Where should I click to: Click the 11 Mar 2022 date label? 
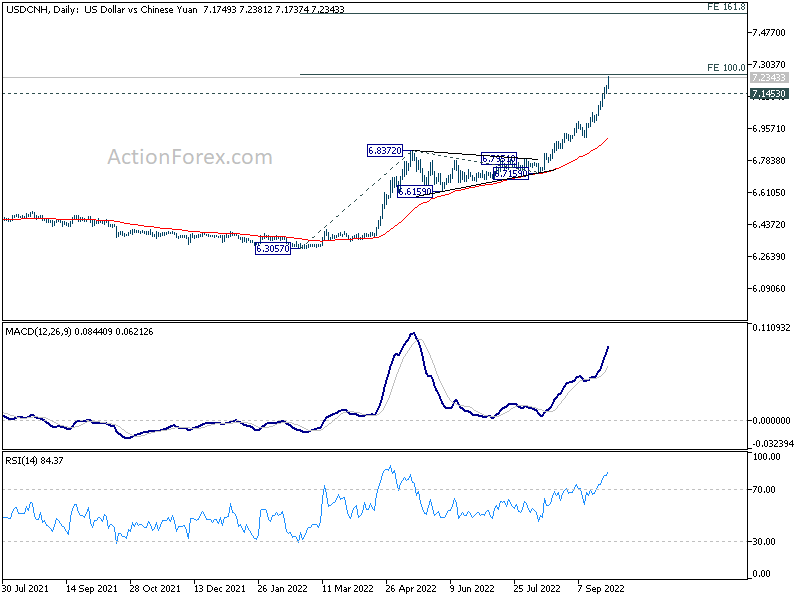pyautogui.click(x=347, y=589)
